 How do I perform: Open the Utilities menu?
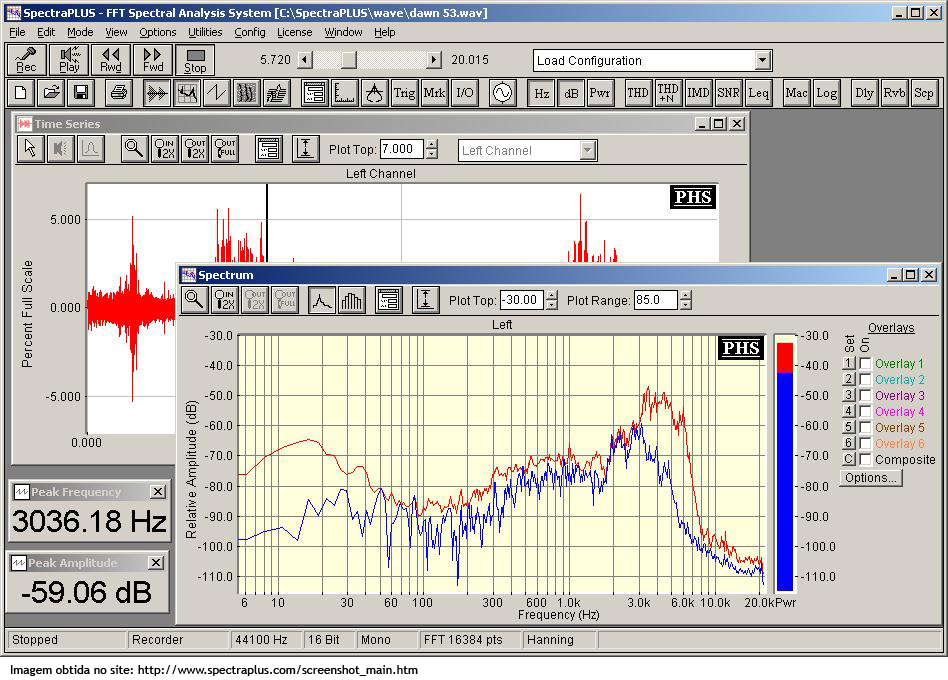[x=205, y=32]
